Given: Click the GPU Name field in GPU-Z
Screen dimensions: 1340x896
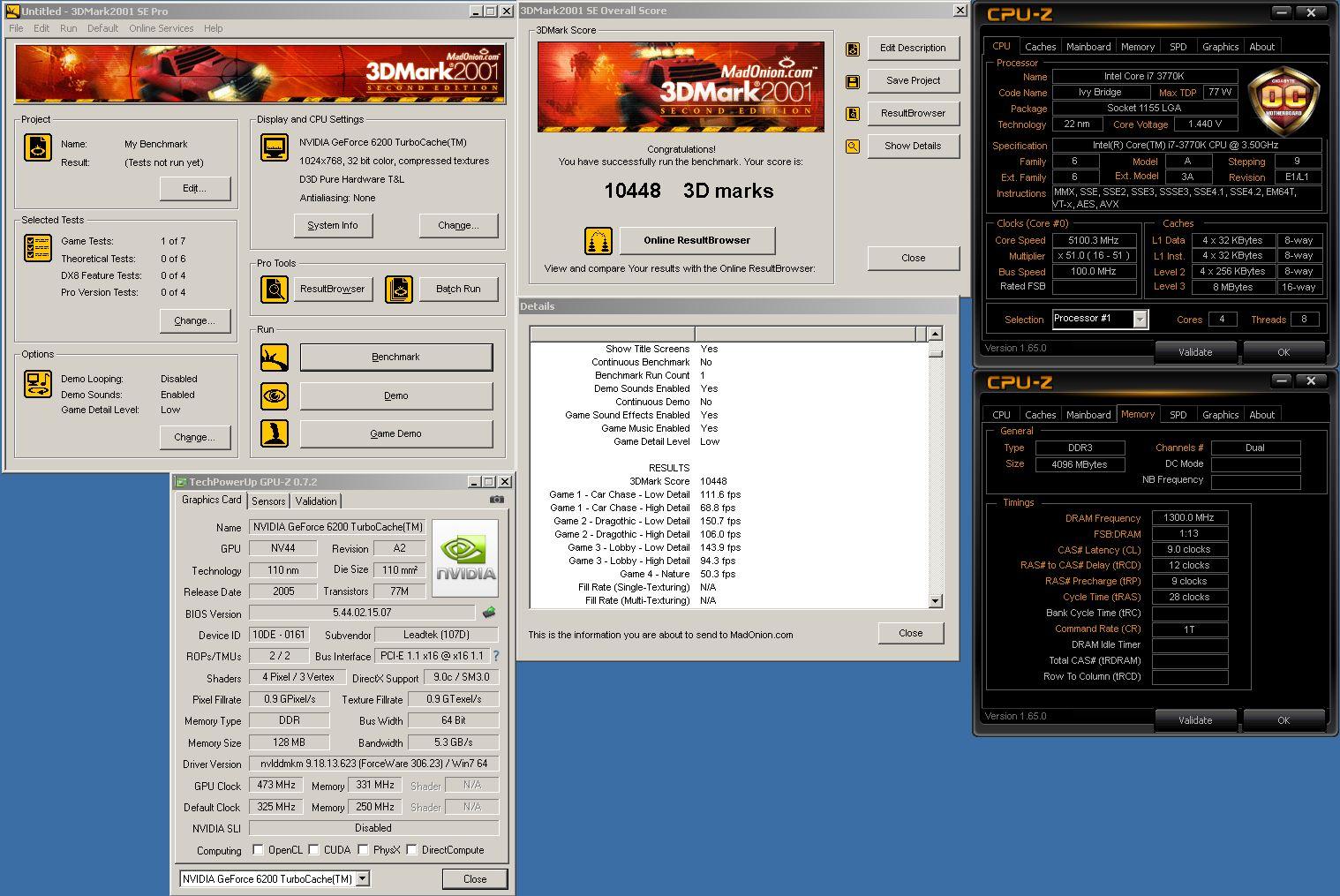Looking at the screenshot, I should (x=338, y=527).
